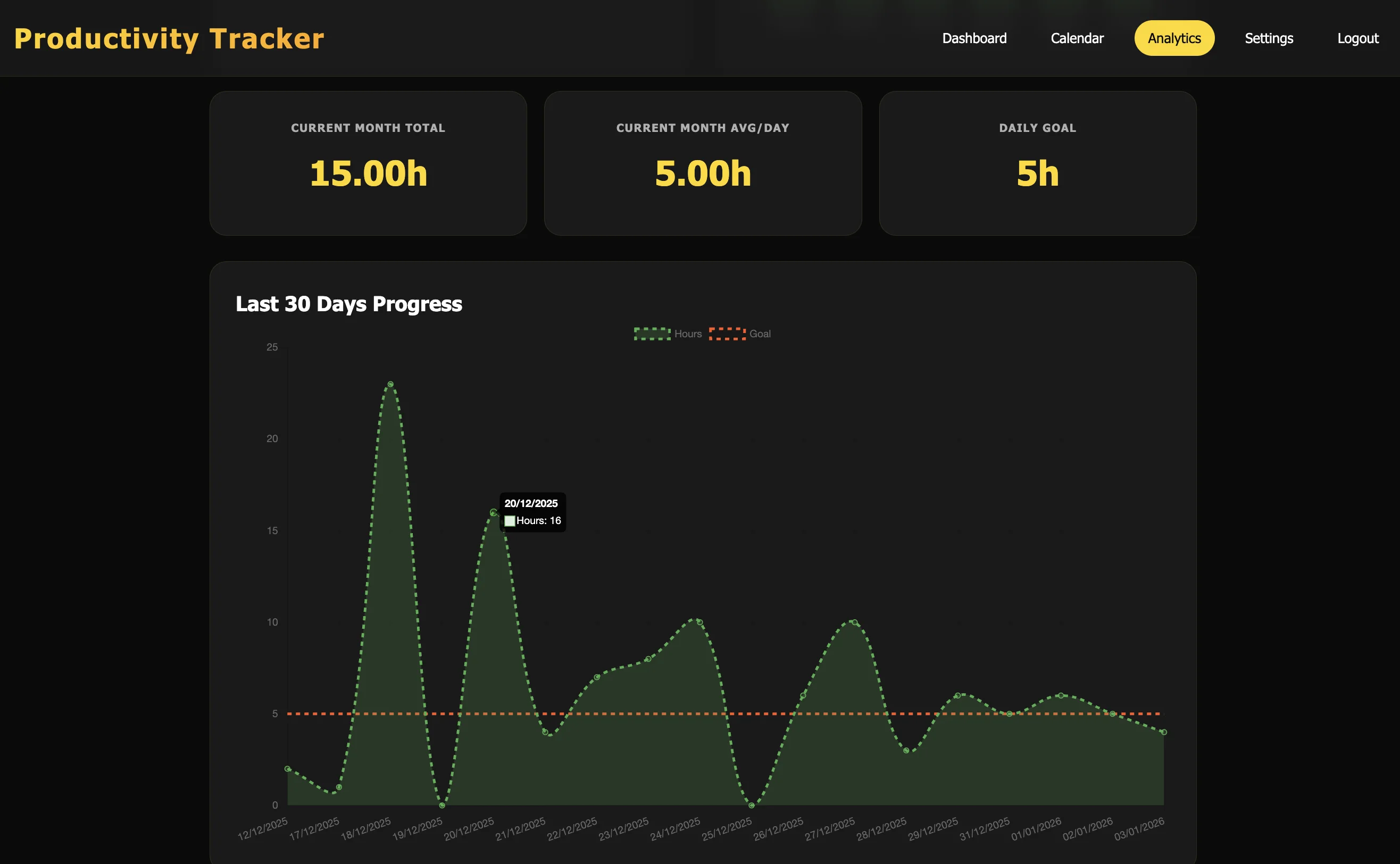Open Settings from the navigation

coord(1269,38)
